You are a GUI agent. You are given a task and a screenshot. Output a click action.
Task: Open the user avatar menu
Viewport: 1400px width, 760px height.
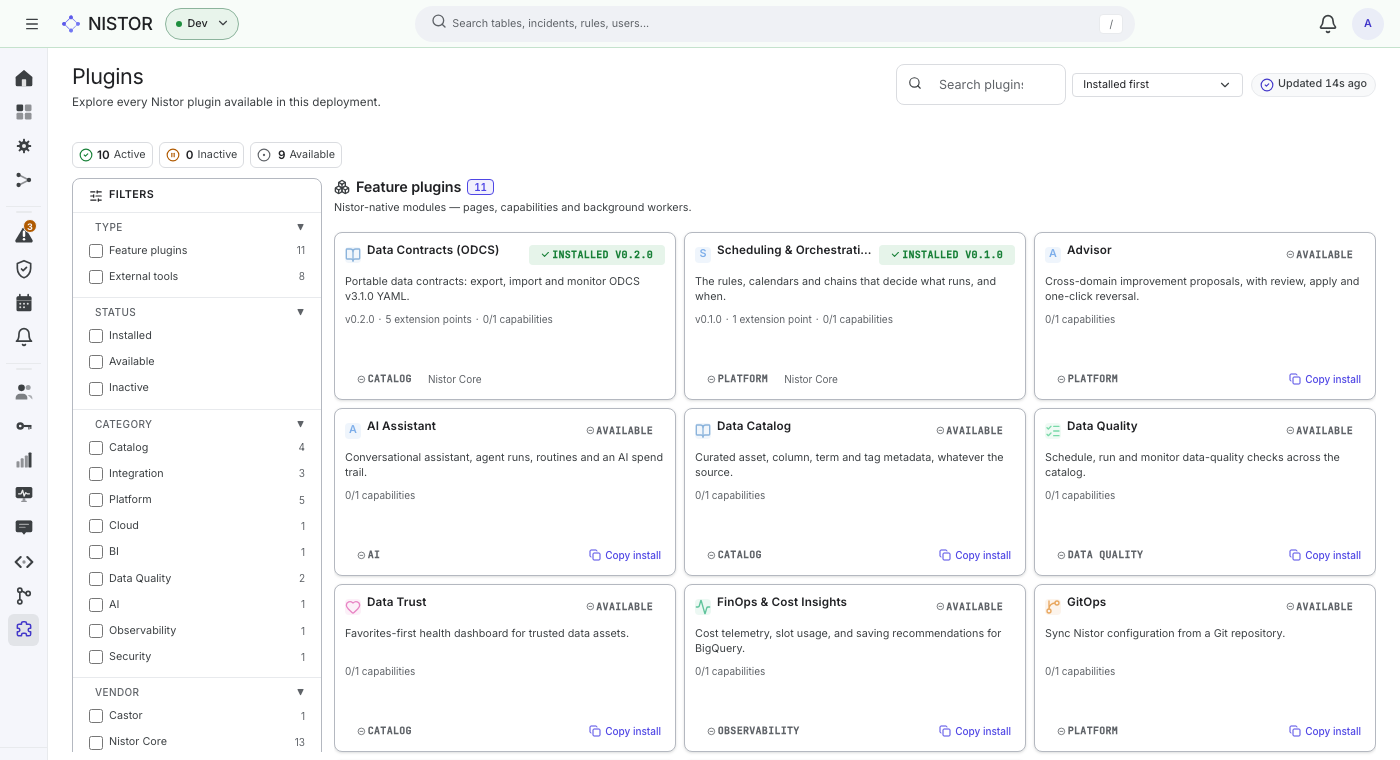(1368, 24)
